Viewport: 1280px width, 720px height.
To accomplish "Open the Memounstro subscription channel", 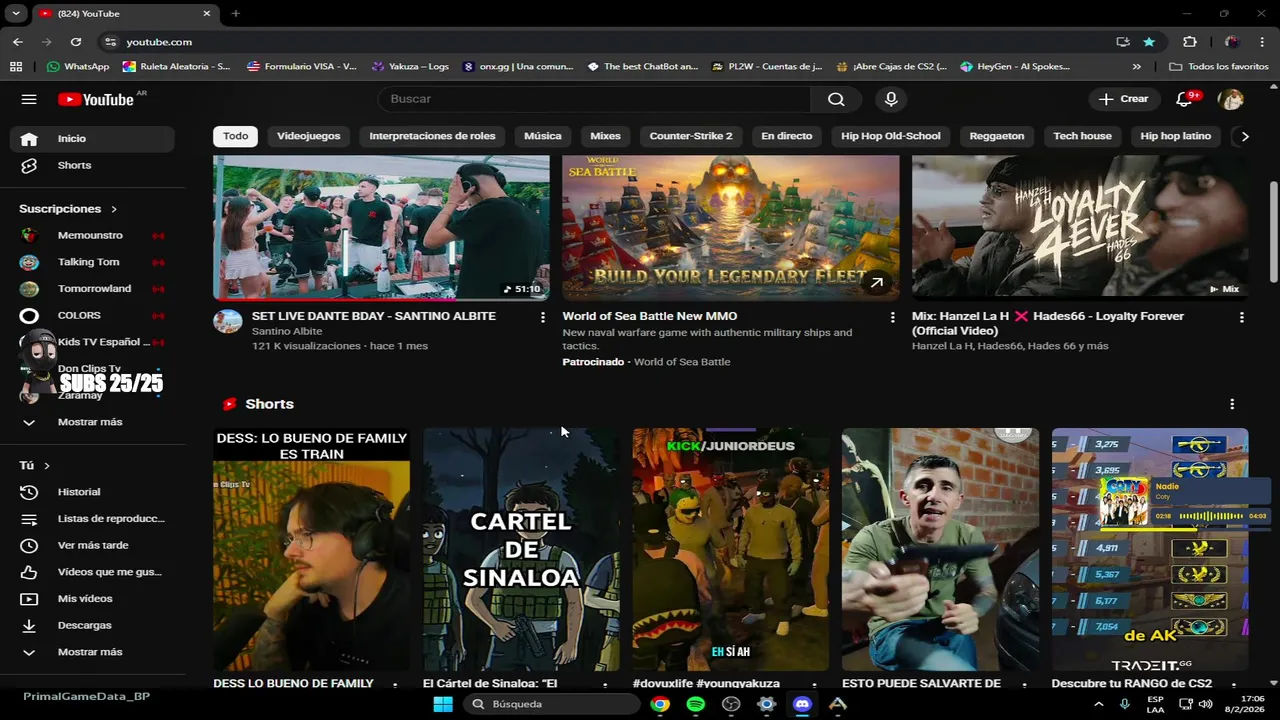I will pos(92,235).
